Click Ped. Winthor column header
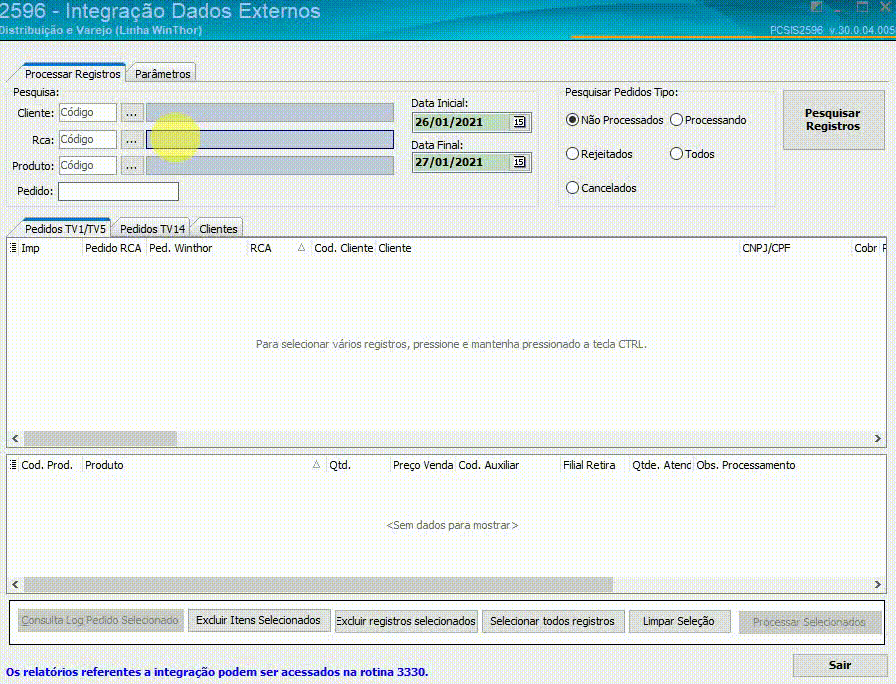This screenshot has height=684, width=896. click(196, 248)
